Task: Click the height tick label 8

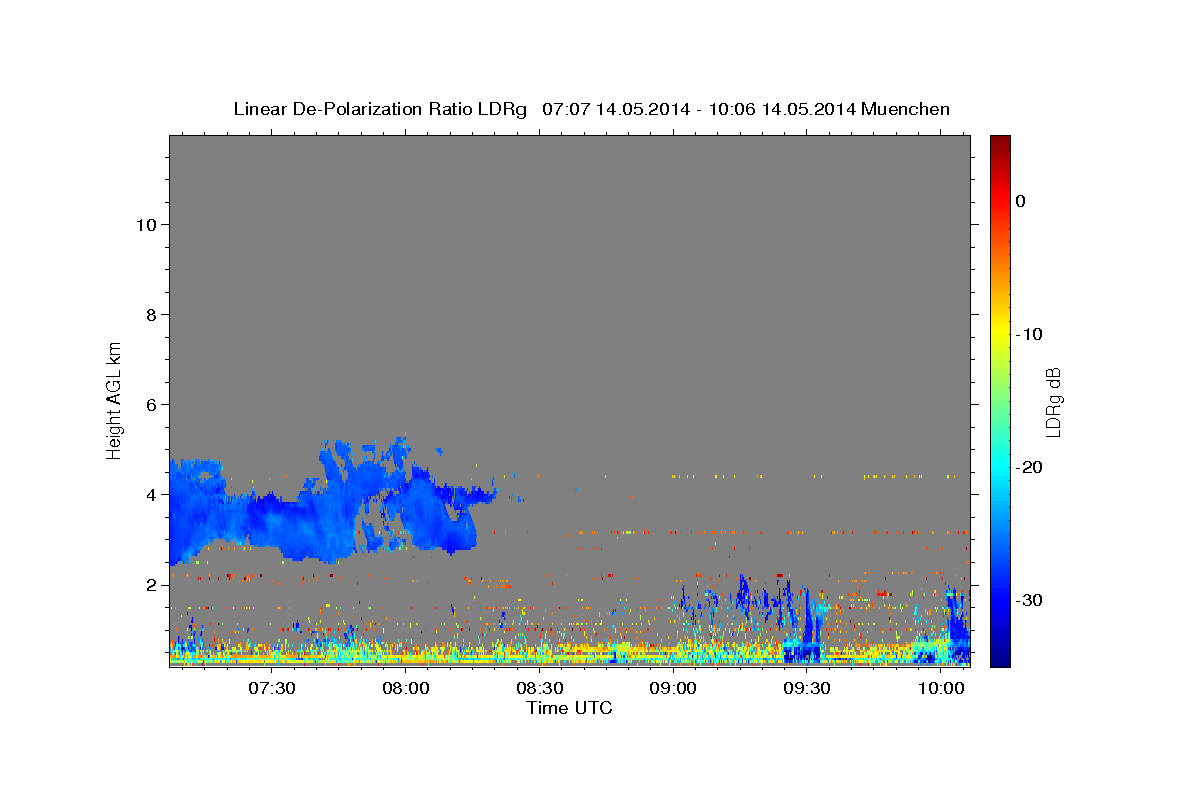Action: pyautogui.click(x=151, y=315)
